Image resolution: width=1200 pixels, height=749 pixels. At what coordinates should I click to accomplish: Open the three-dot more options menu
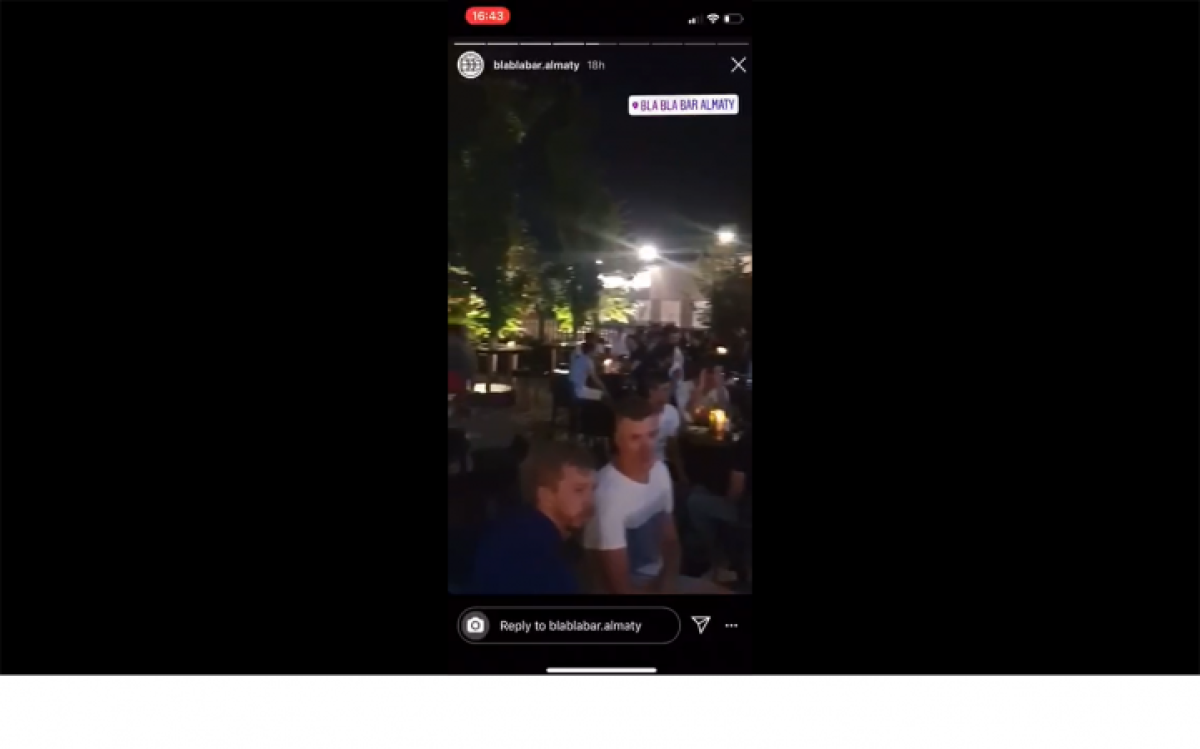(732, 625)
